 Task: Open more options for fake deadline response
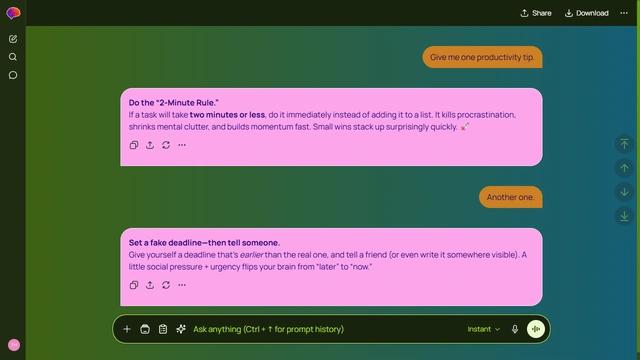click(x=182, y=285)
